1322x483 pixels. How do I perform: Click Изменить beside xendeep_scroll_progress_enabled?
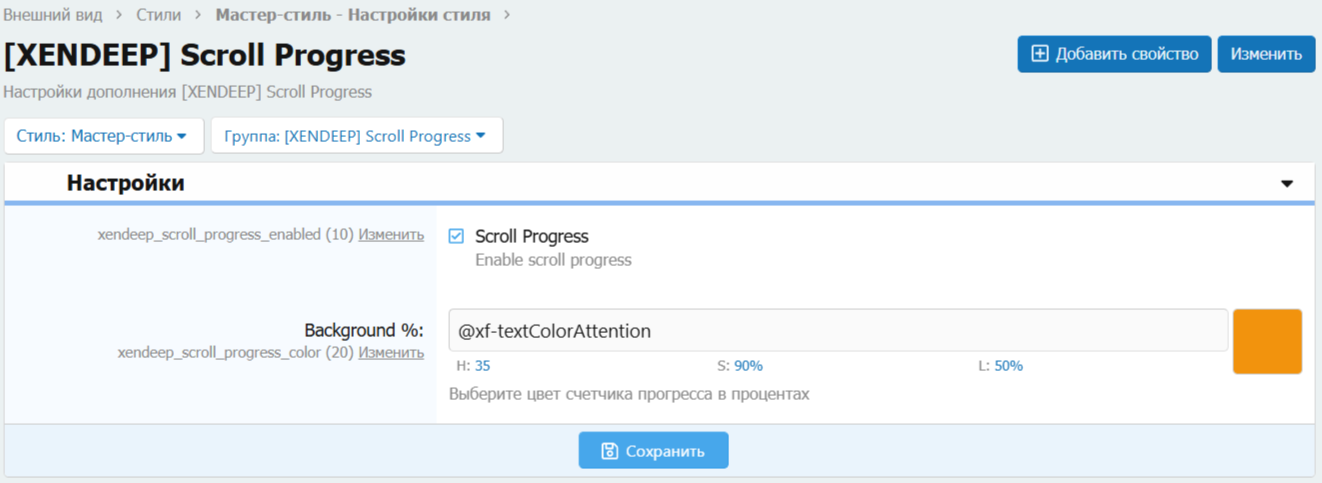[391, 235]
